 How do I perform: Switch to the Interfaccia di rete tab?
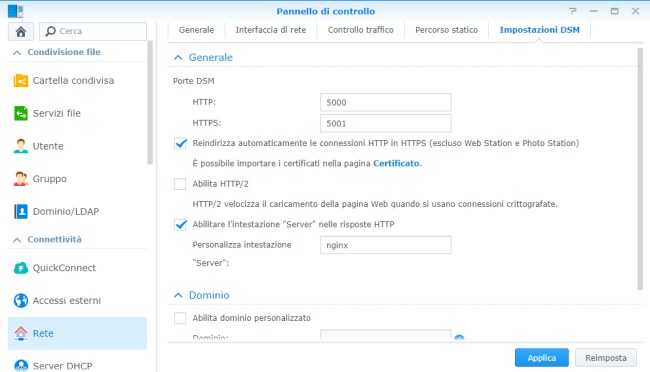[x=271, y=30]
